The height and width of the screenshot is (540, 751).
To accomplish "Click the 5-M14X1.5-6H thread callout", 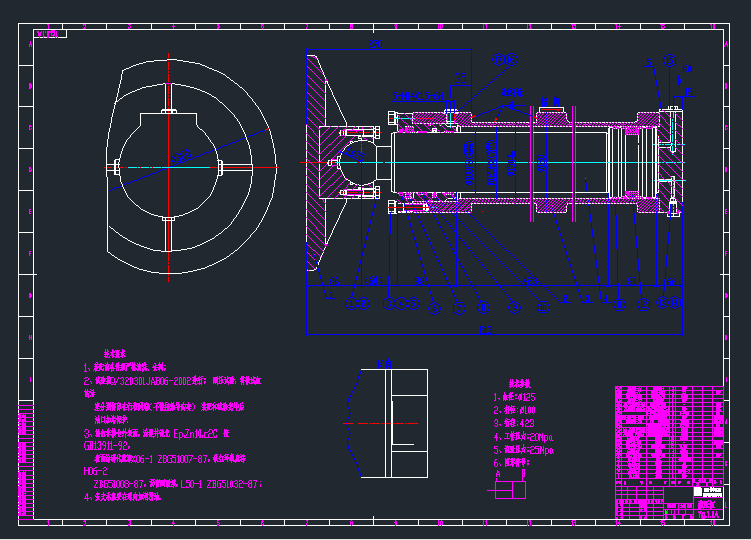I will (x=418, y=96).
